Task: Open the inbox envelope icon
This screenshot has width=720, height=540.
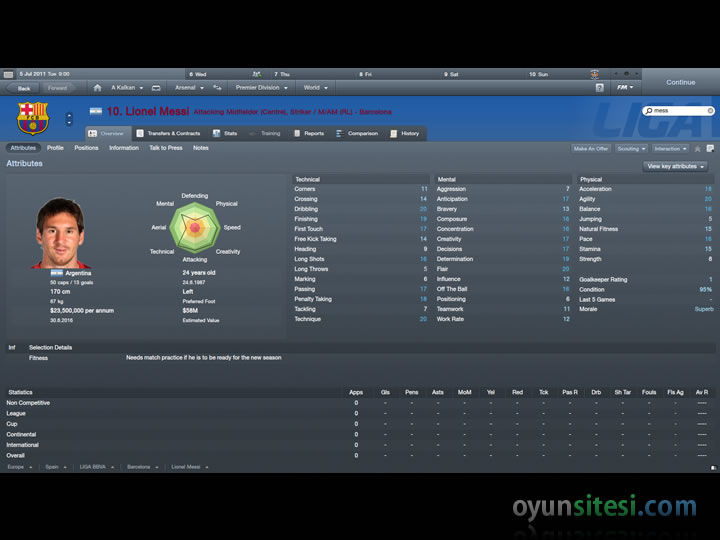Action: point(156,88)
